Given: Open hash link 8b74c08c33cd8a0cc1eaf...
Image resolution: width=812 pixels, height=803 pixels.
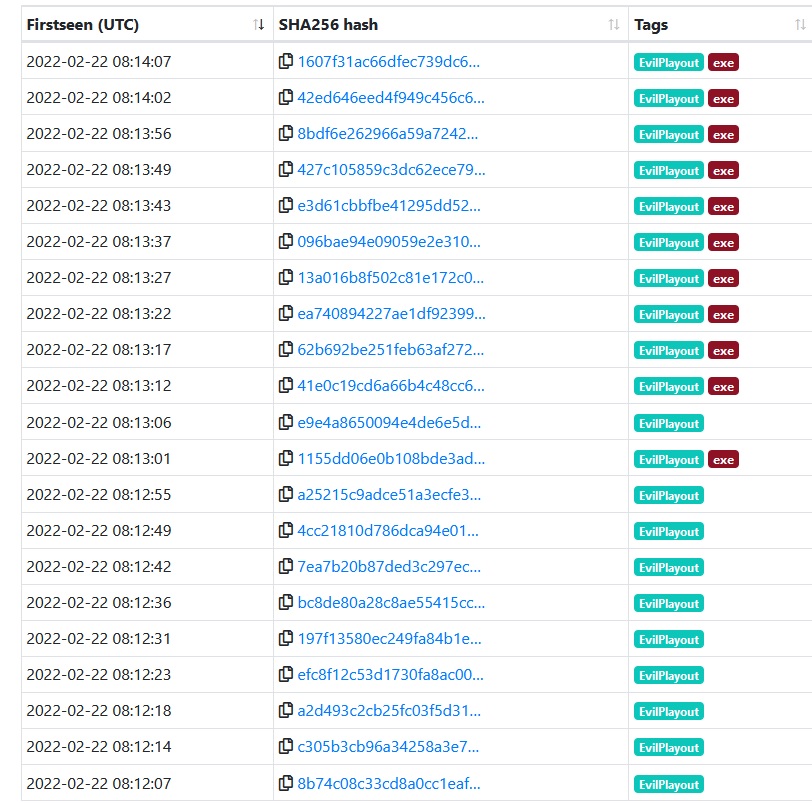Looking at the screenshot, I should tap(389, 783).
